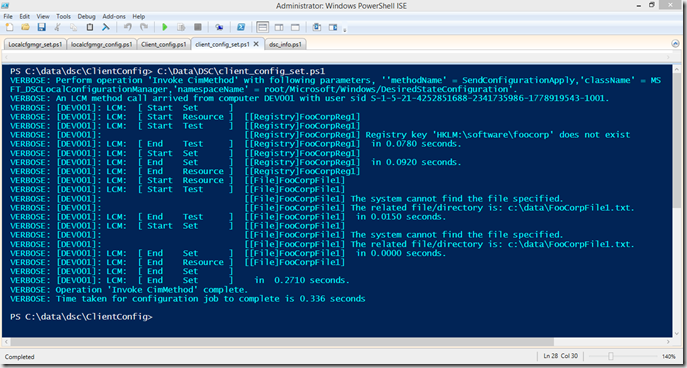Adjust the zoom slider in status bar
The width and height of the screenshot is (687, 368).
point(611,356)
